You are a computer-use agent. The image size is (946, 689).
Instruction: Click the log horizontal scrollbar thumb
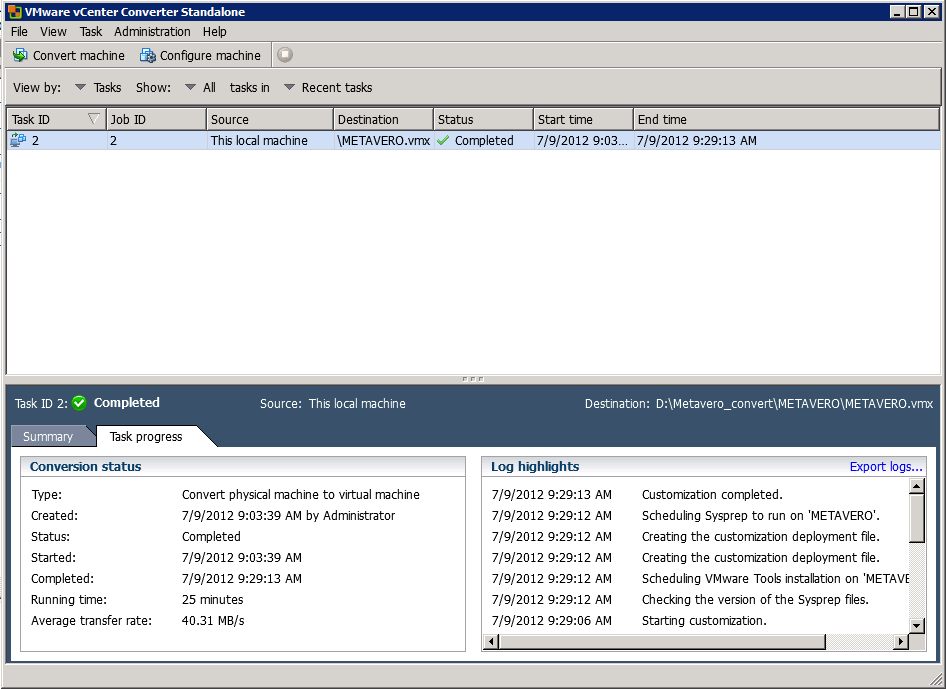click(662, 641)
